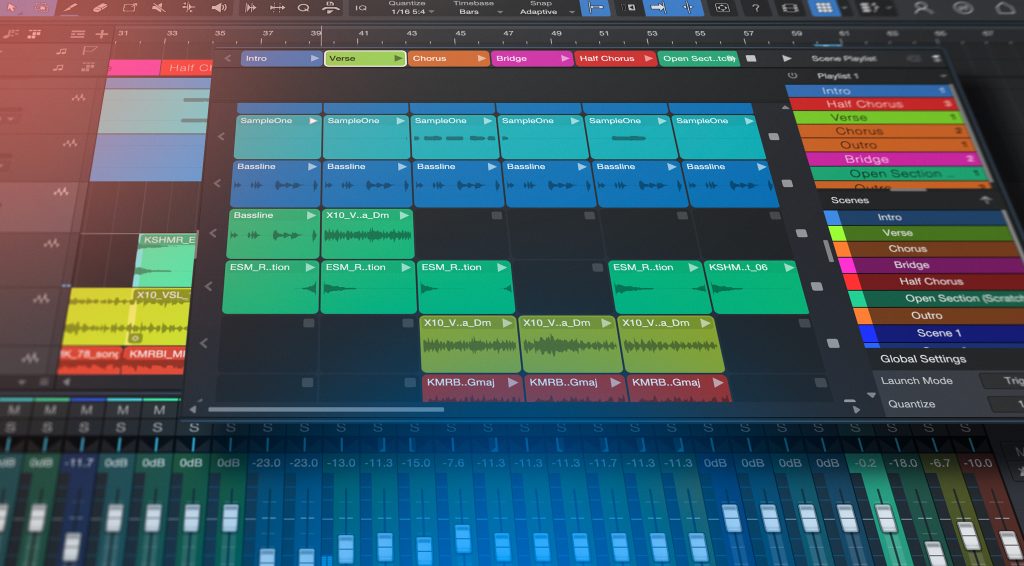
Task: Click the scene stop square after Open Section
Action: click(x=751, y=59)
